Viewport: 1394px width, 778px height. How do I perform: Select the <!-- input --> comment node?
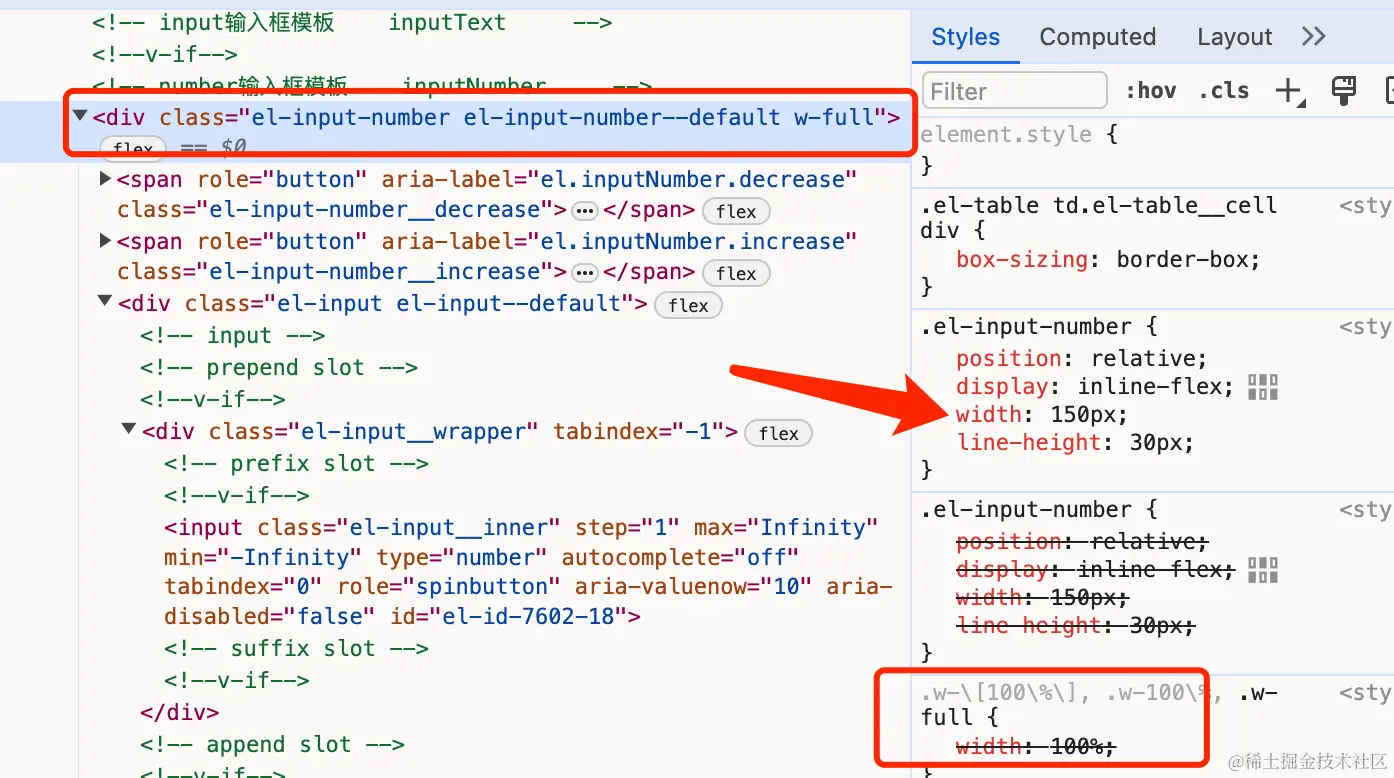(x=233, y=336)
